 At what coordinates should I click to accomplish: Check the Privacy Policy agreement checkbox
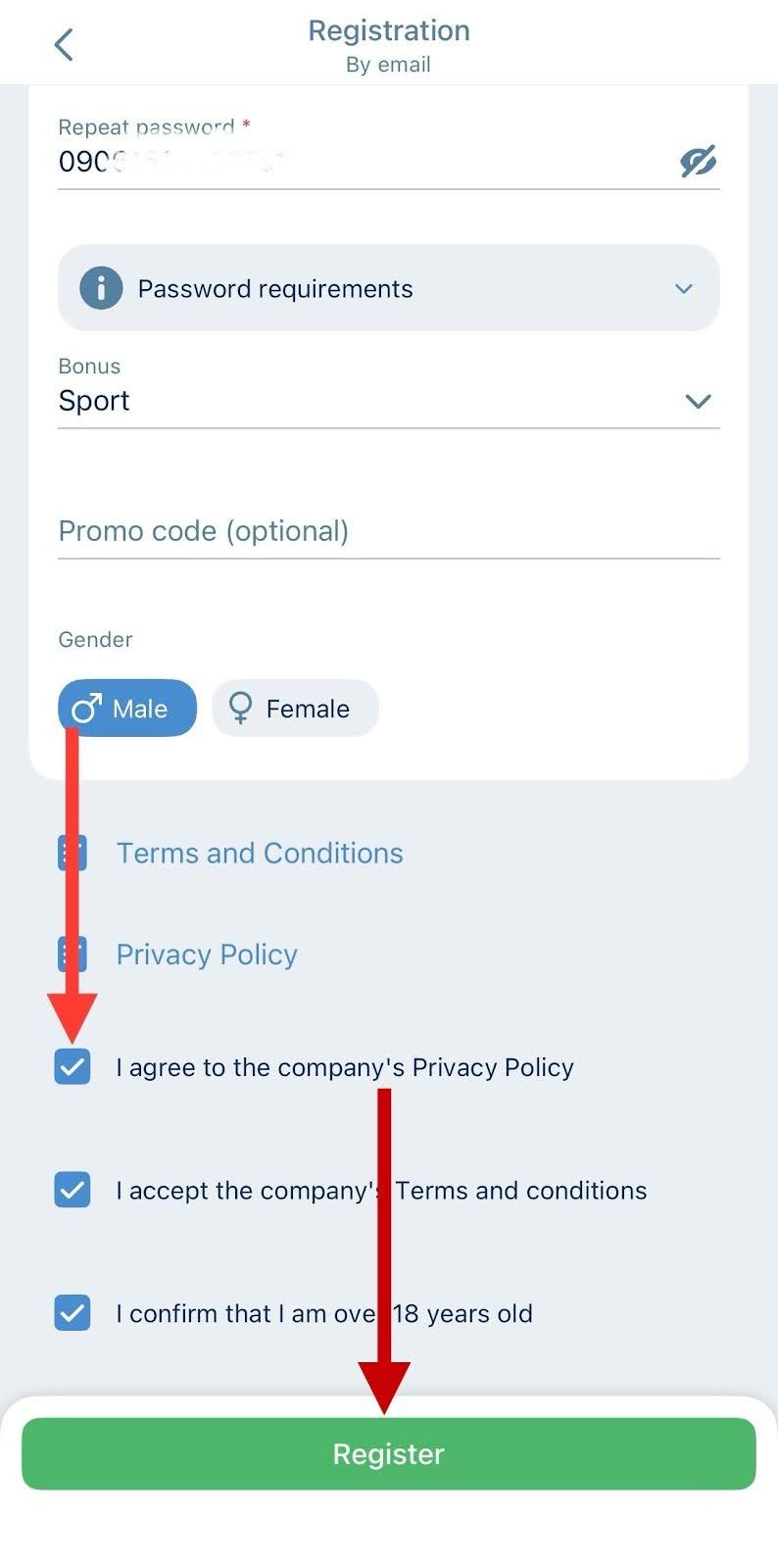(x=72, y=1067)
